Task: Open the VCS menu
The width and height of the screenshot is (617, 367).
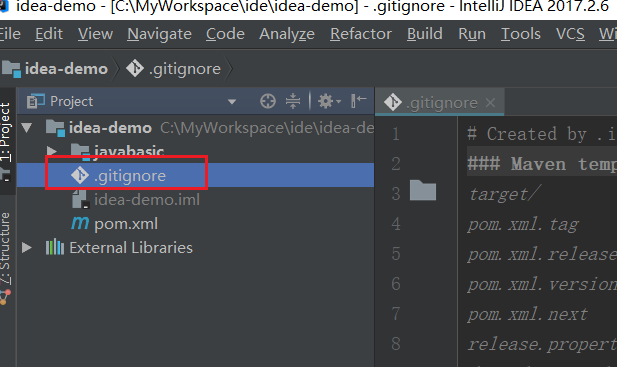Action: coord(570,34)
